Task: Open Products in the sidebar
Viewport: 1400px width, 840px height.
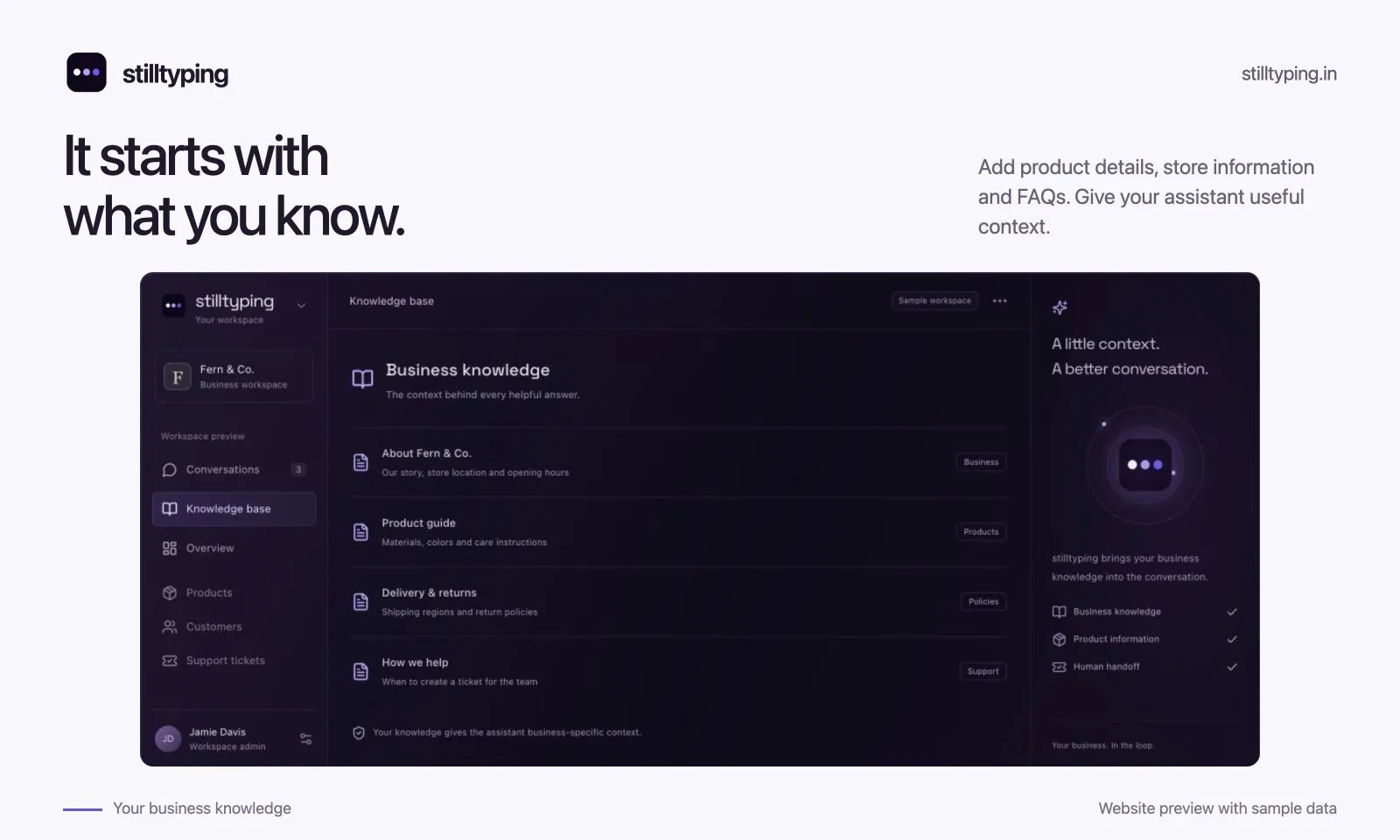Action: [x=234, y=593]
